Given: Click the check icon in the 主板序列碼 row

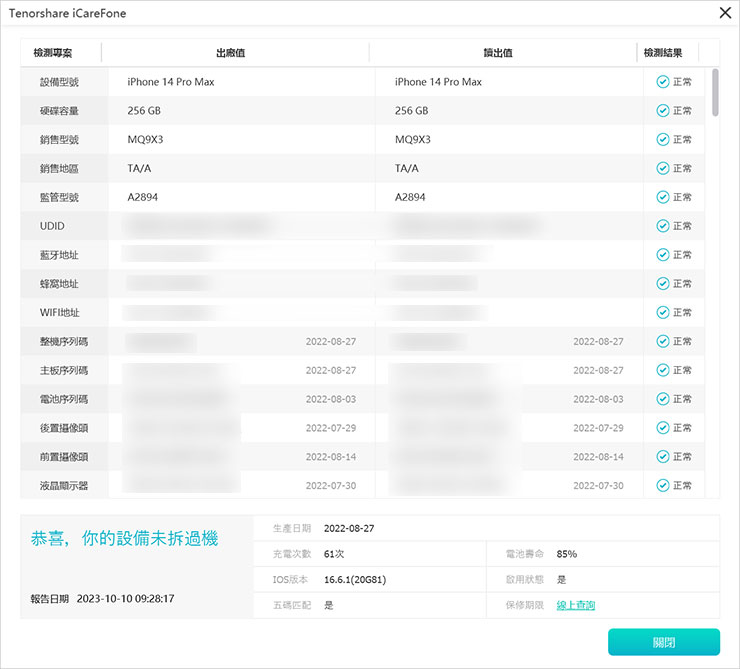Looking at the screenshot, I should pos(663,370).
